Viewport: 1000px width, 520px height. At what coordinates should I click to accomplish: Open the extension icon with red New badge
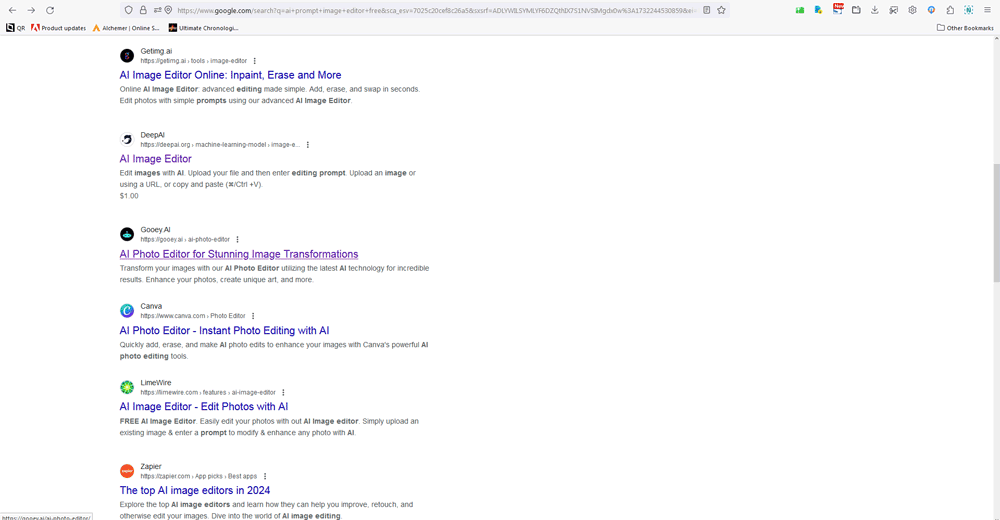[x=837, y=10]
